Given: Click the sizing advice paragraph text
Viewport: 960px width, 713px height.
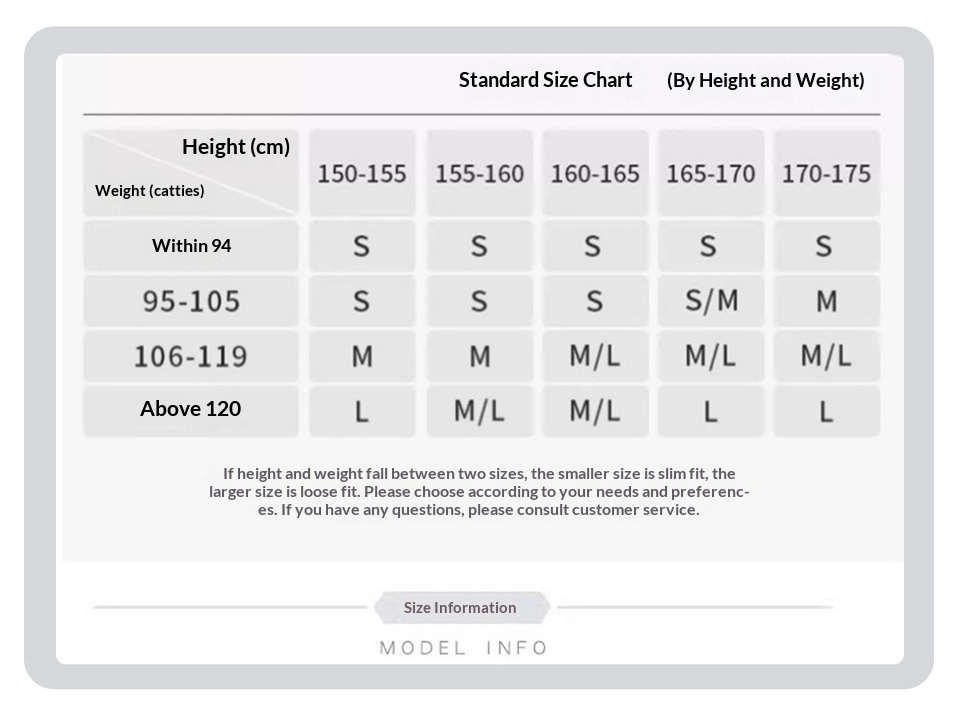Looking at the screenshot, I should click(x=479, y=491).
